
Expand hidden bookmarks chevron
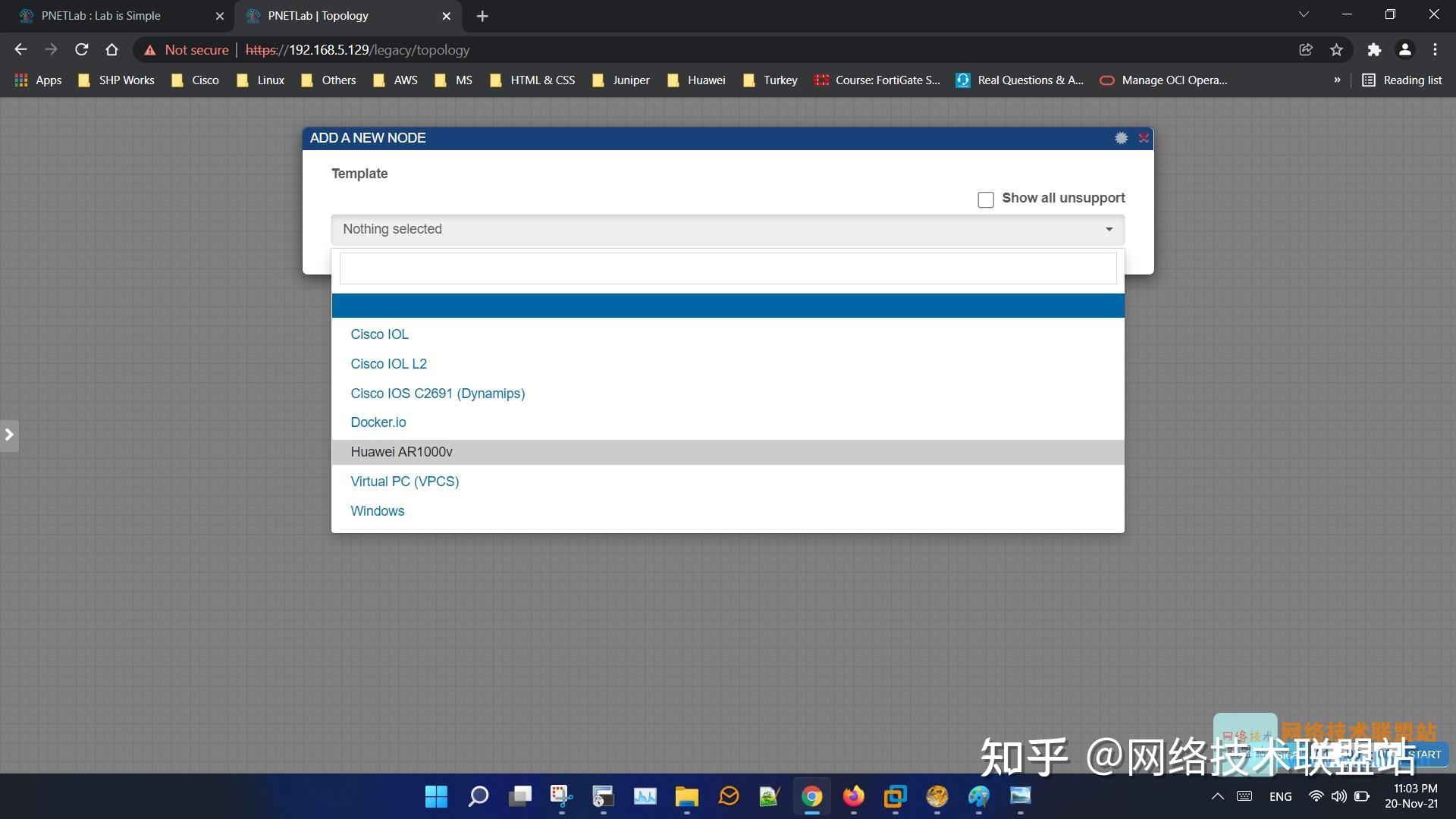(x=1337, y=80)
